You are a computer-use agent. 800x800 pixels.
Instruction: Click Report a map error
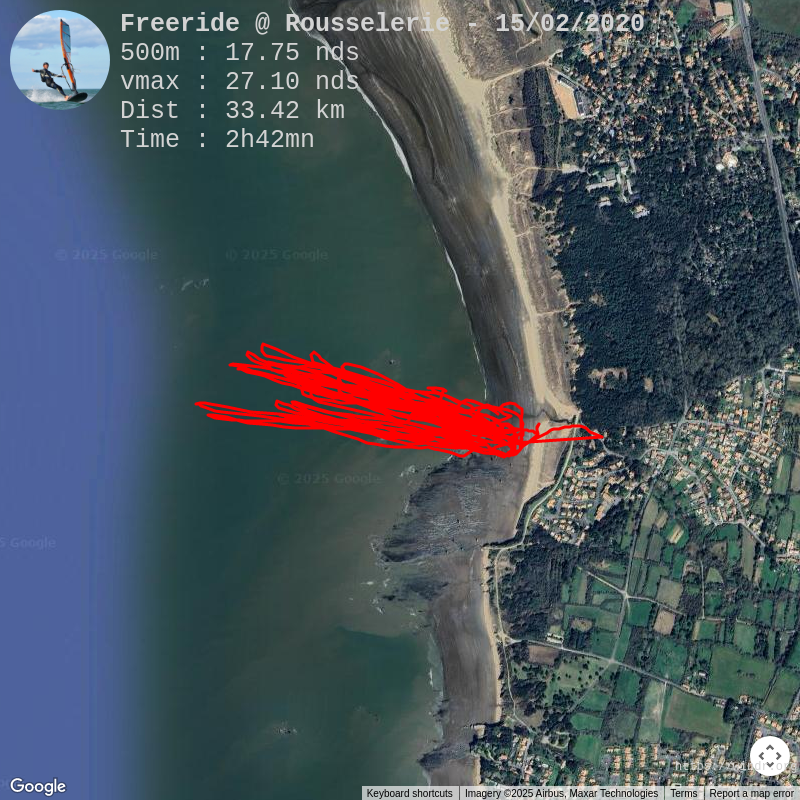pos(751,793)
